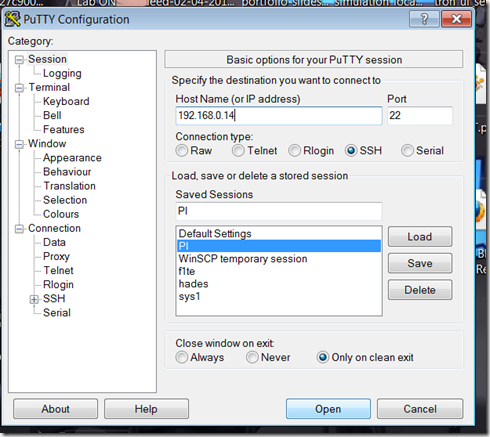Open the Bell category
This screenshot has height=437, width=490.
52,115
